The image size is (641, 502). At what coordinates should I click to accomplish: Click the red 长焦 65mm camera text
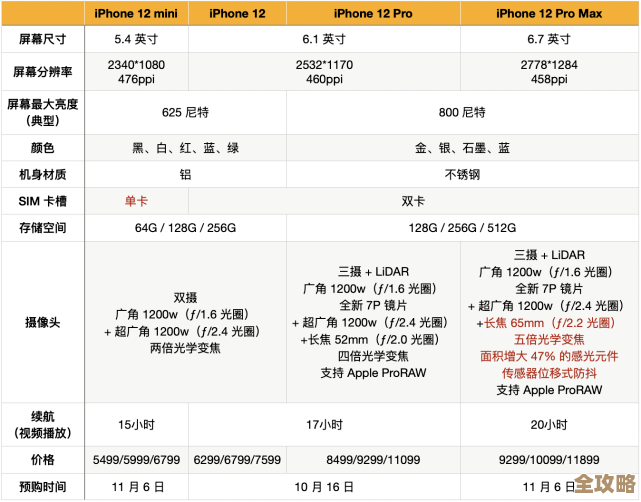click(549, 323)
